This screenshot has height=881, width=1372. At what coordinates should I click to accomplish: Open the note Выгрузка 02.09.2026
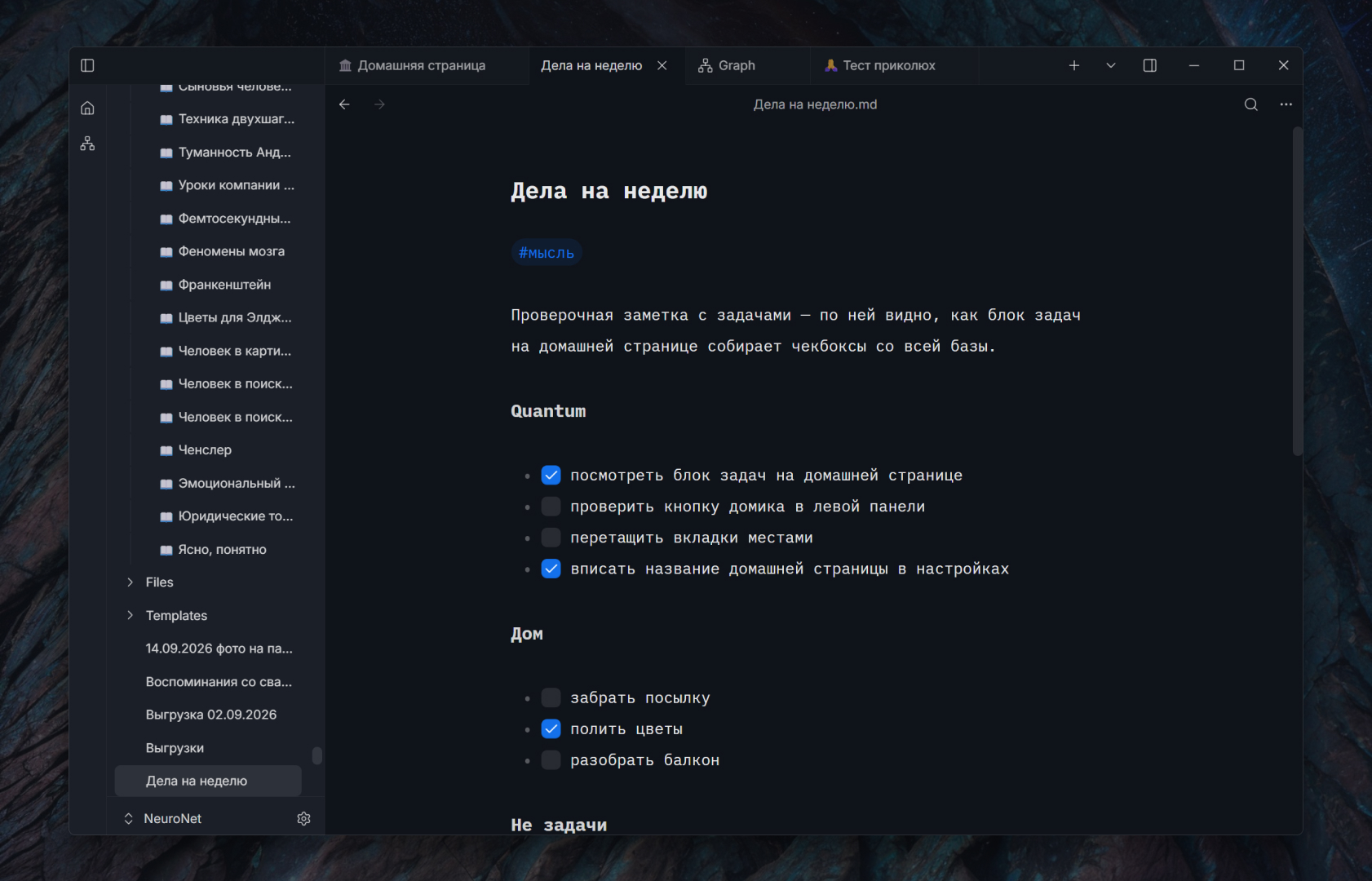[210, 715]
